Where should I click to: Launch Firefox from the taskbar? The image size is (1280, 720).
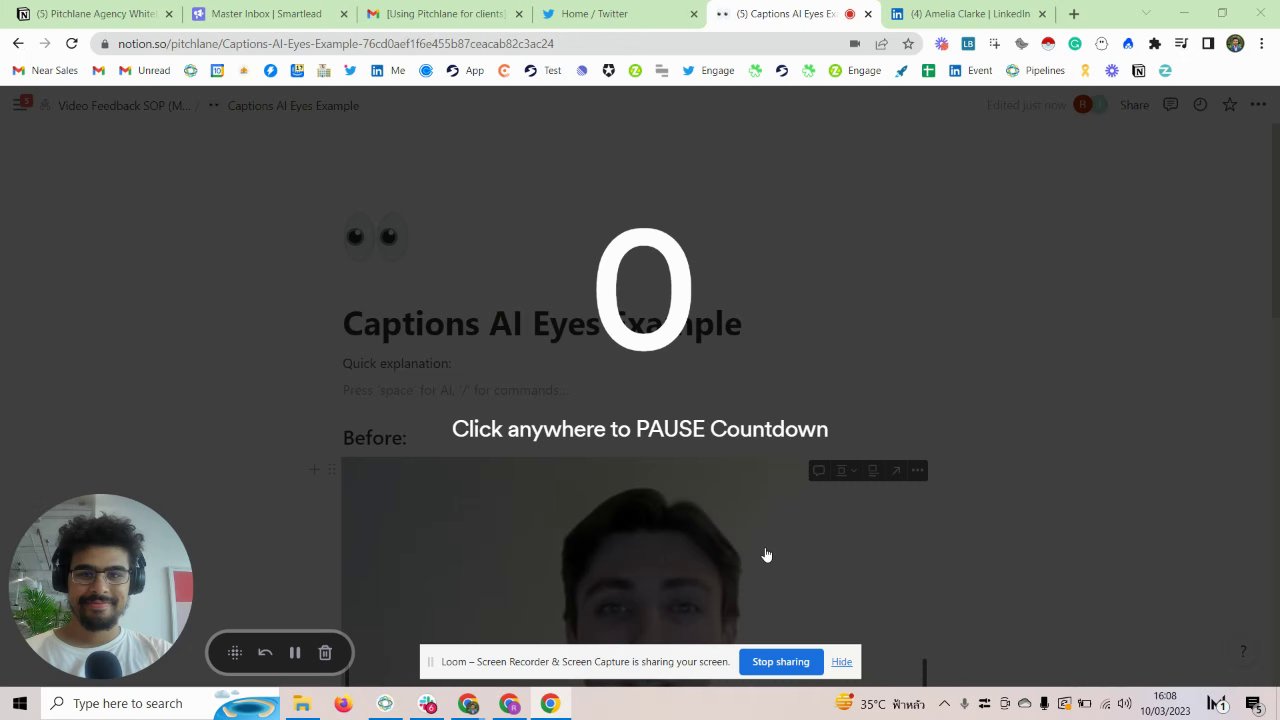[343, 704]
